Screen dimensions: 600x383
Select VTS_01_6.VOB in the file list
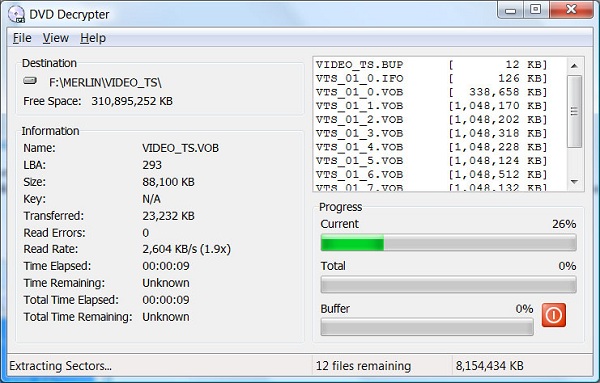(x=432, y=174)
